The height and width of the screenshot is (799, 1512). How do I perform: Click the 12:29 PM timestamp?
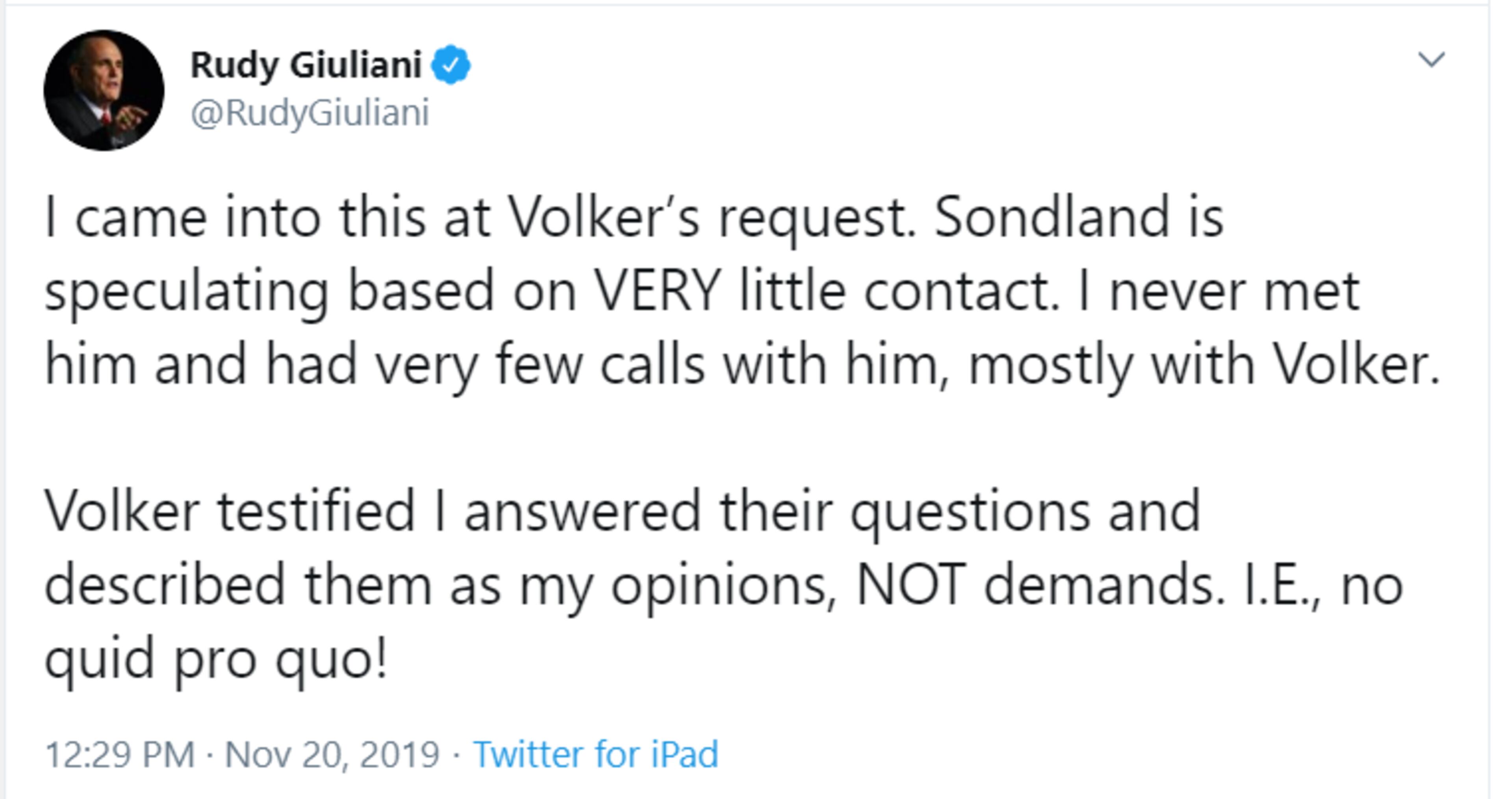coord(120,754)
